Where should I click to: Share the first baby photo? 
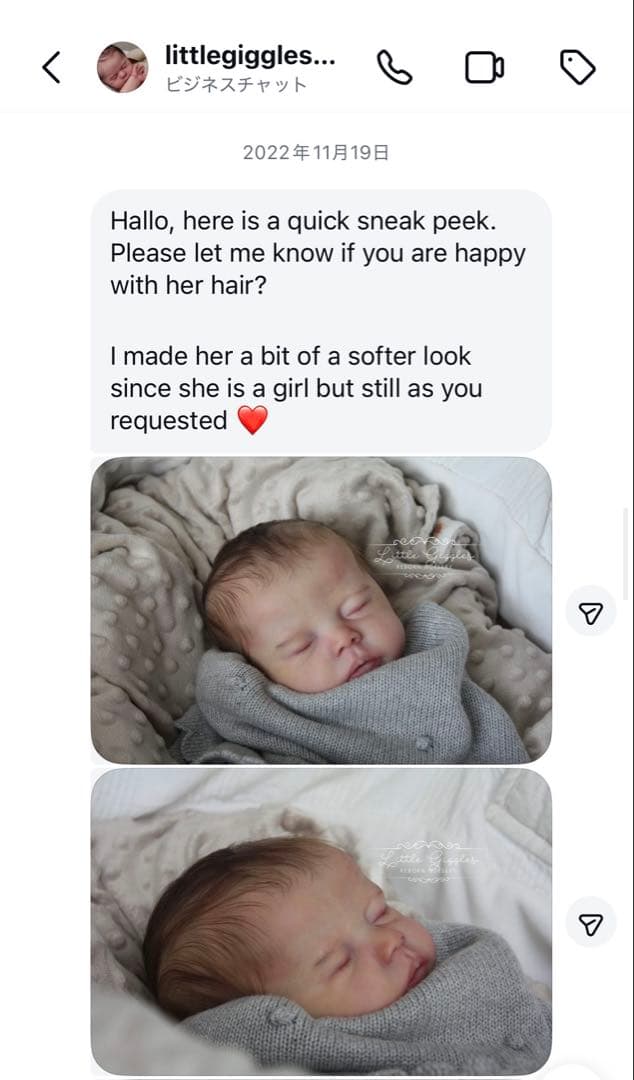tap(590, 612)
